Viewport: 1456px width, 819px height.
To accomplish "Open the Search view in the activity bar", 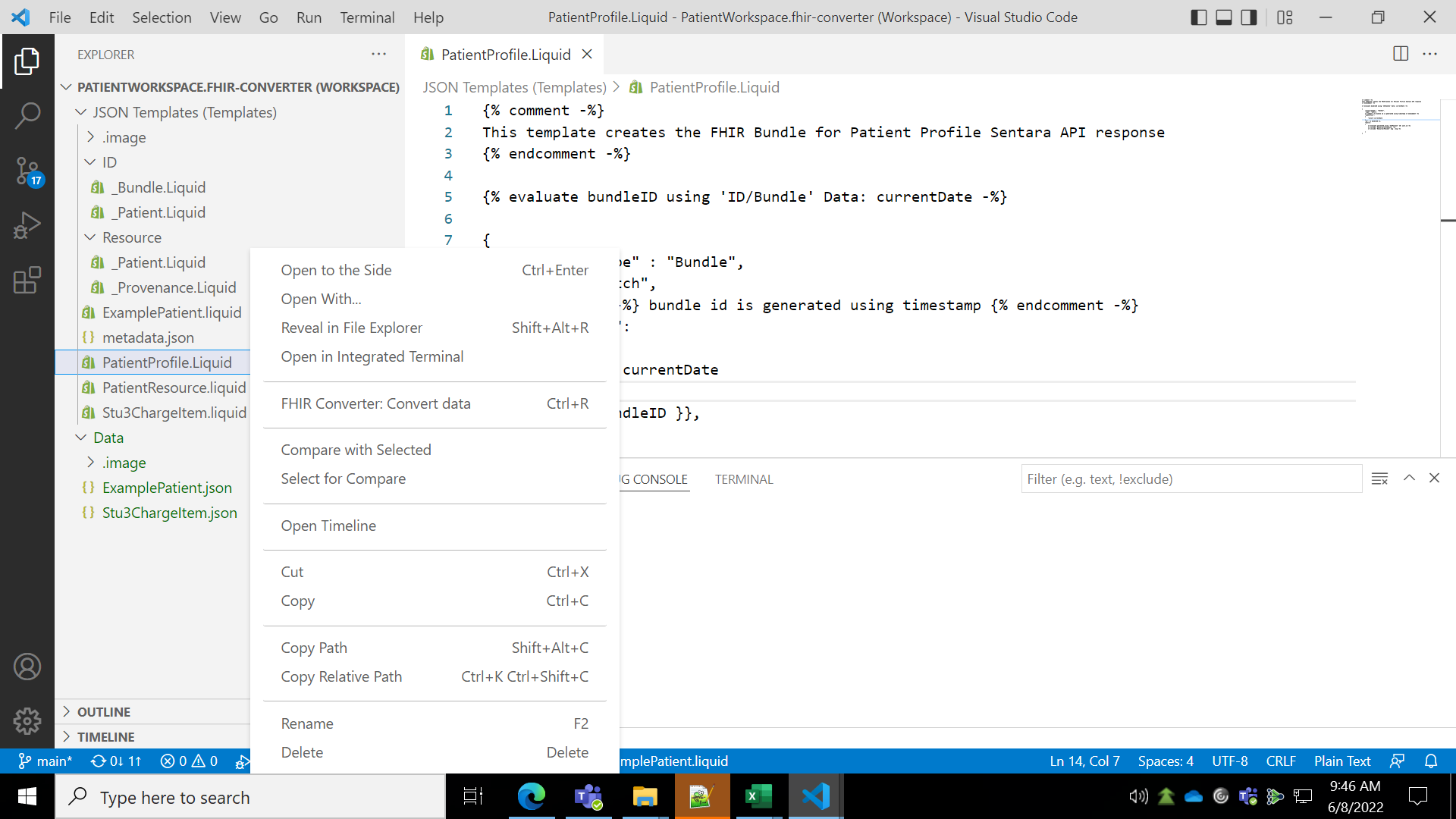I will pyautogui.click(x=28, y=115).
